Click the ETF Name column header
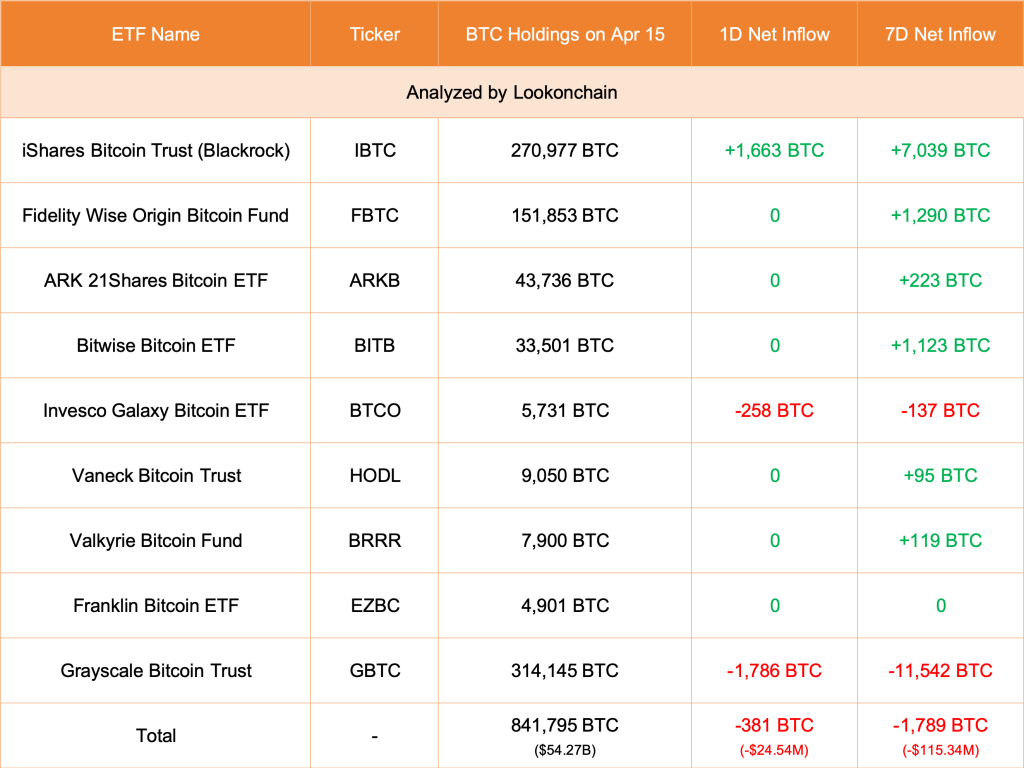This screenshot has width=1024, height=768. [155, 34]
